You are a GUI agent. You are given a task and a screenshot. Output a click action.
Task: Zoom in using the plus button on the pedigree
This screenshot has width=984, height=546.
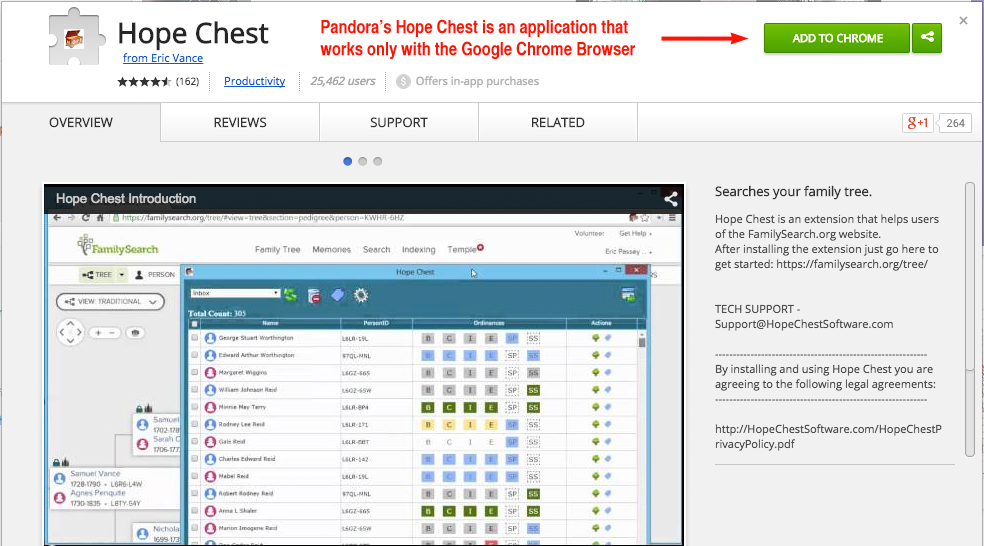(99, 333)
